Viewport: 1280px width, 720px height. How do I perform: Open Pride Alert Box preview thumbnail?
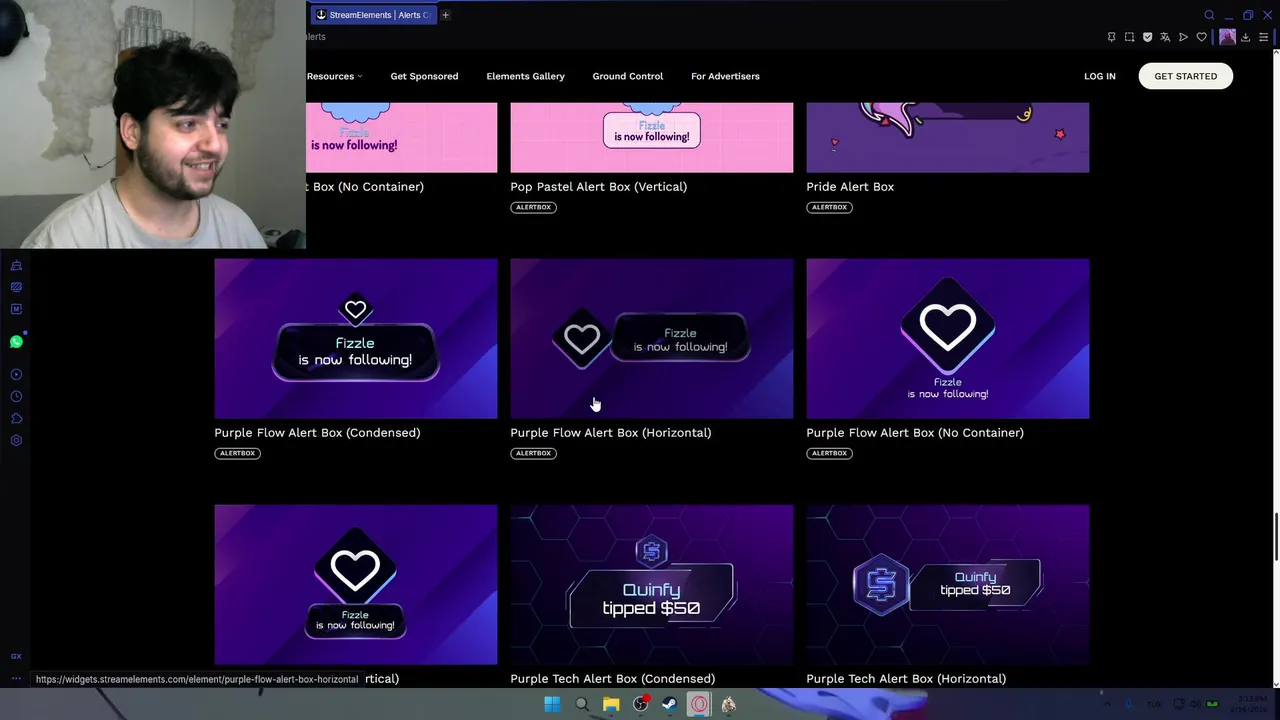[x=947, y=137]
